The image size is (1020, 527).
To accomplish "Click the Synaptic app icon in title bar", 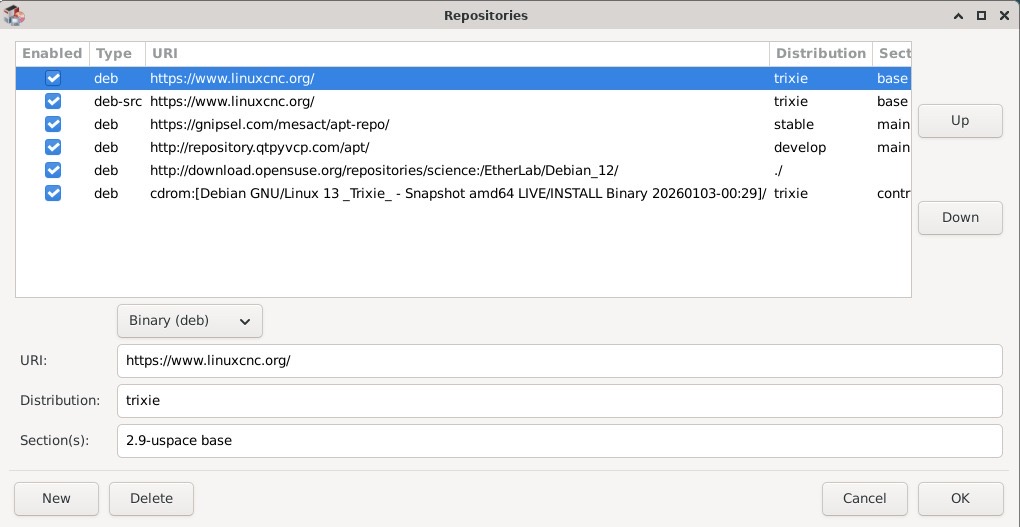I will [x=15, y=15].
